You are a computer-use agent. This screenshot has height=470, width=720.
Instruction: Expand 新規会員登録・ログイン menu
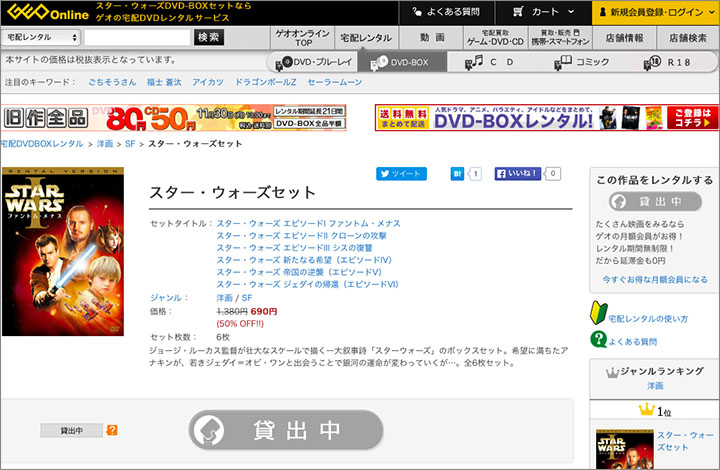click(x=656, y=12)
